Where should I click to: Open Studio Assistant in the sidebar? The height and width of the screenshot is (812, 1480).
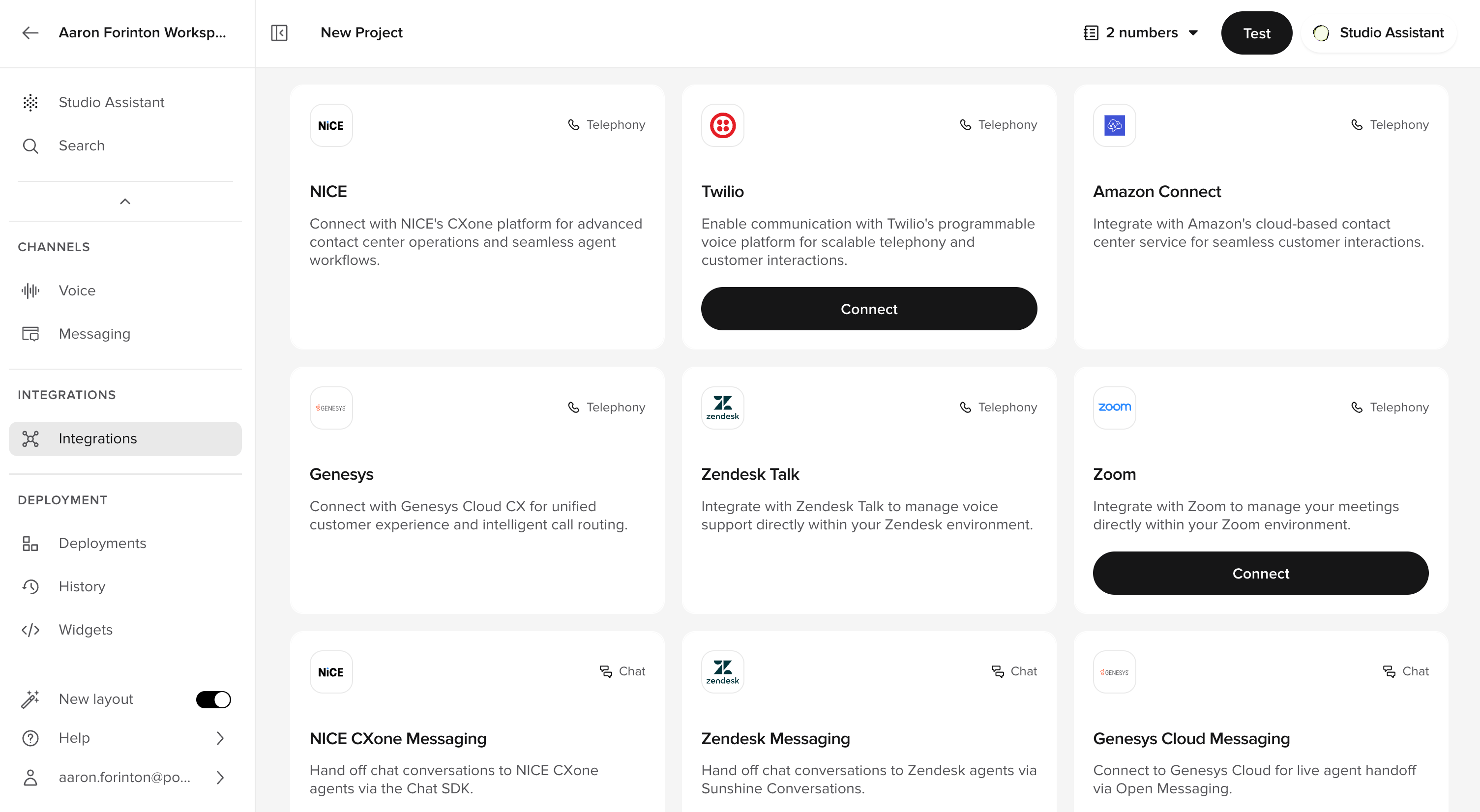tap(125, 102)
